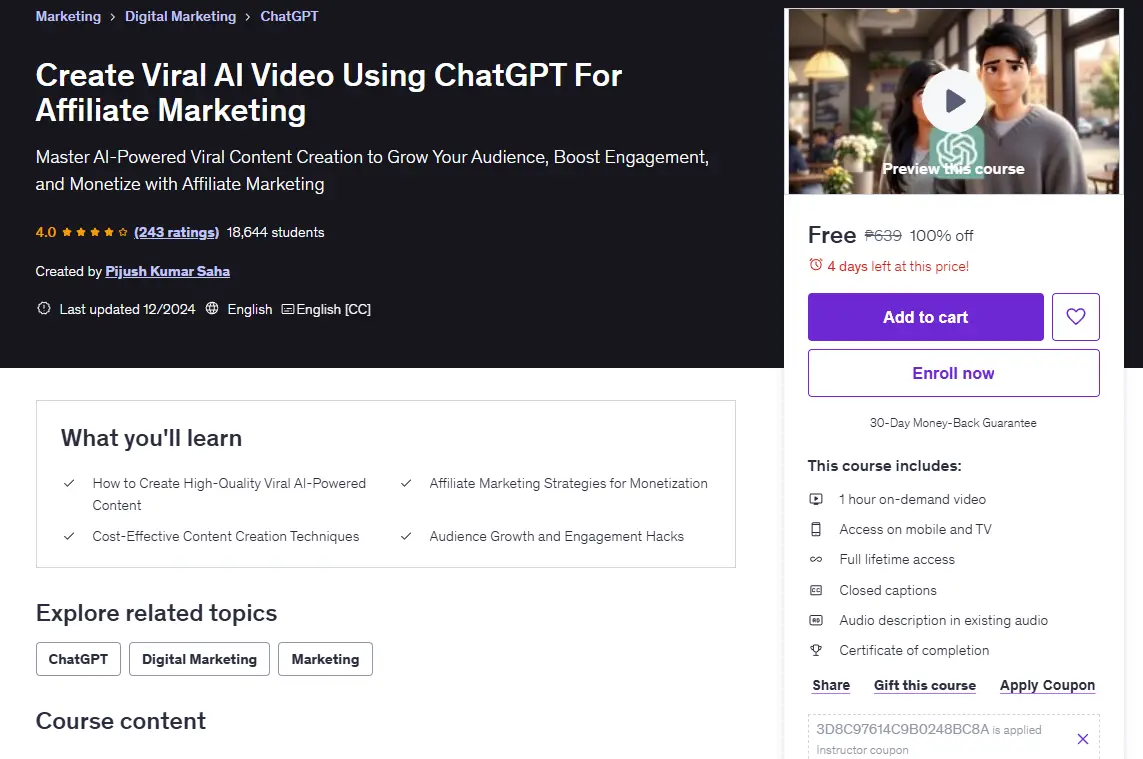The width and height of the screenshot is (1143, 759).
Task: Remove applied coupon with X icon
Action: click(1082, 739)
